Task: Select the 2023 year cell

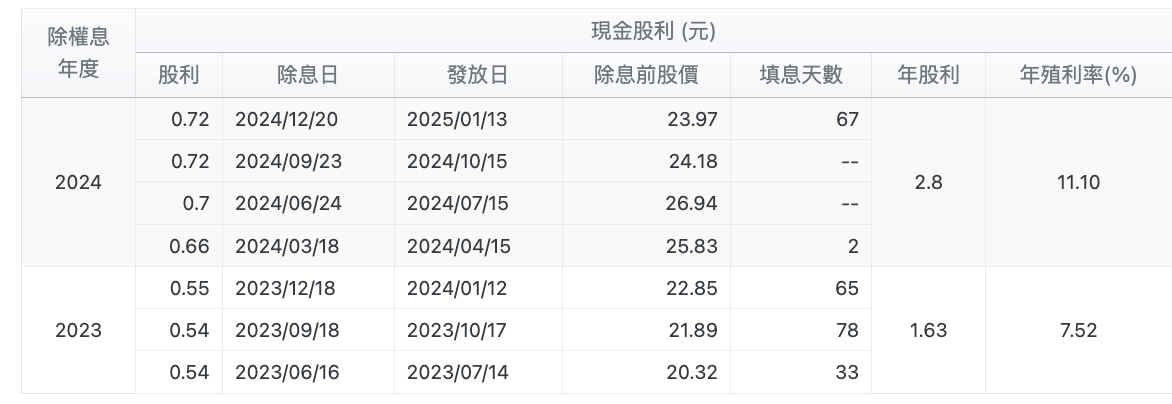Action: point(78,330)
